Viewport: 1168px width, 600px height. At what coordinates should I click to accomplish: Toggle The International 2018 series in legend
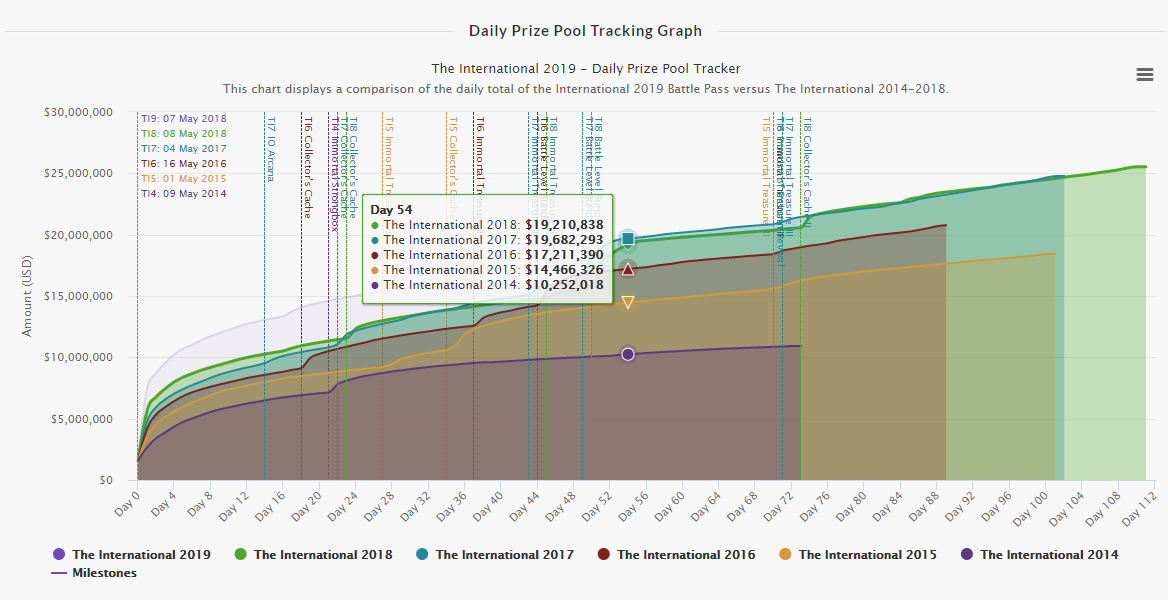point(313,555)
